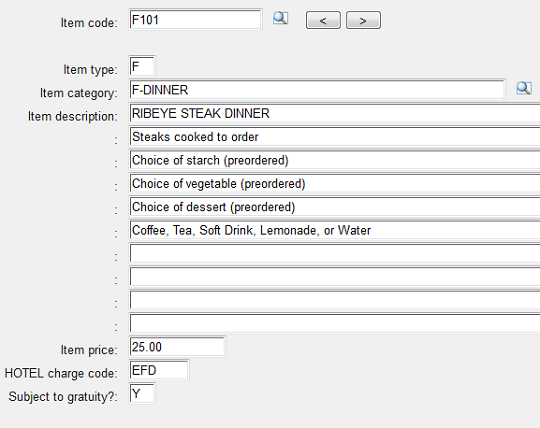Go to next item with > button
Image resolution: width=540 pixels, height=428 pixels.
click(363, 20)
